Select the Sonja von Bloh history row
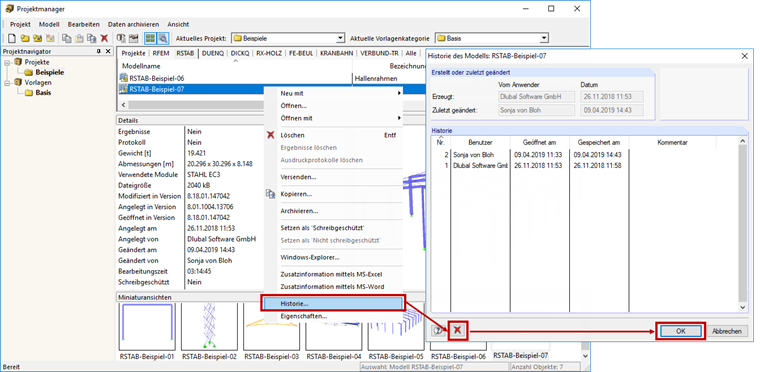The height and width of the screenshot is (372, 760). click(x=584, y=155)
